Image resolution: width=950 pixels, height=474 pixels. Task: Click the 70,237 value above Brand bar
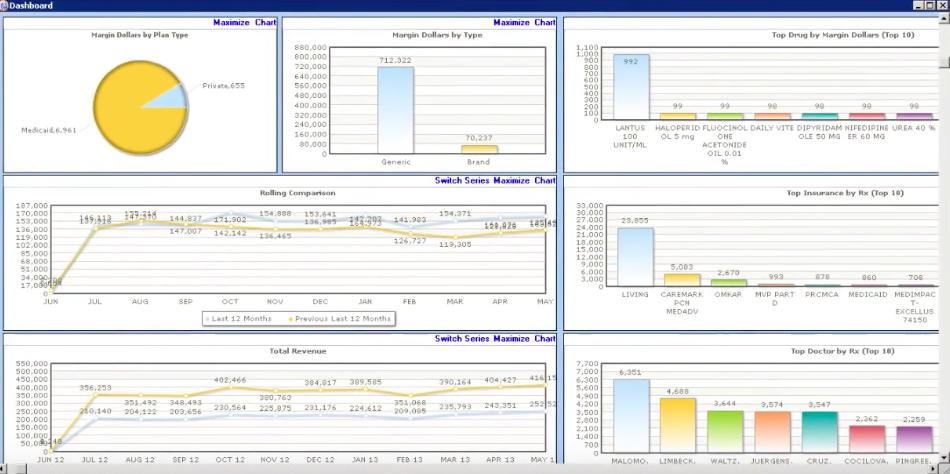479,138
